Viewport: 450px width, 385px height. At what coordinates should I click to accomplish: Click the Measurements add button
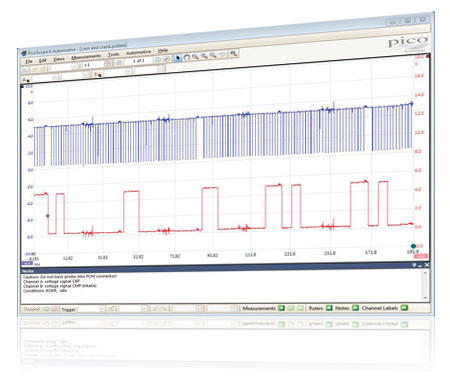click(281, 308)
